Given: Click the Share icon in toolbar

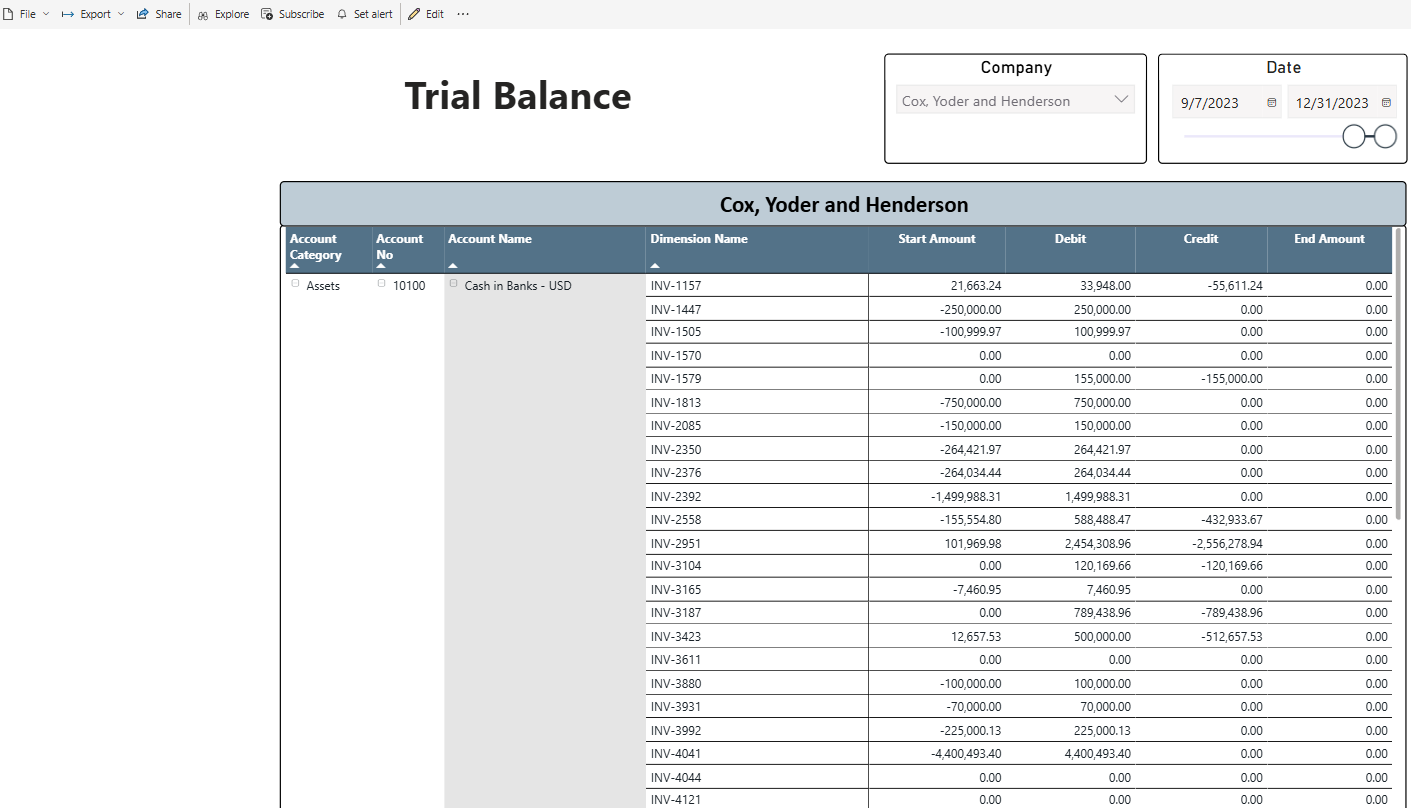Looking at the screenshot, I should point(142,14).
